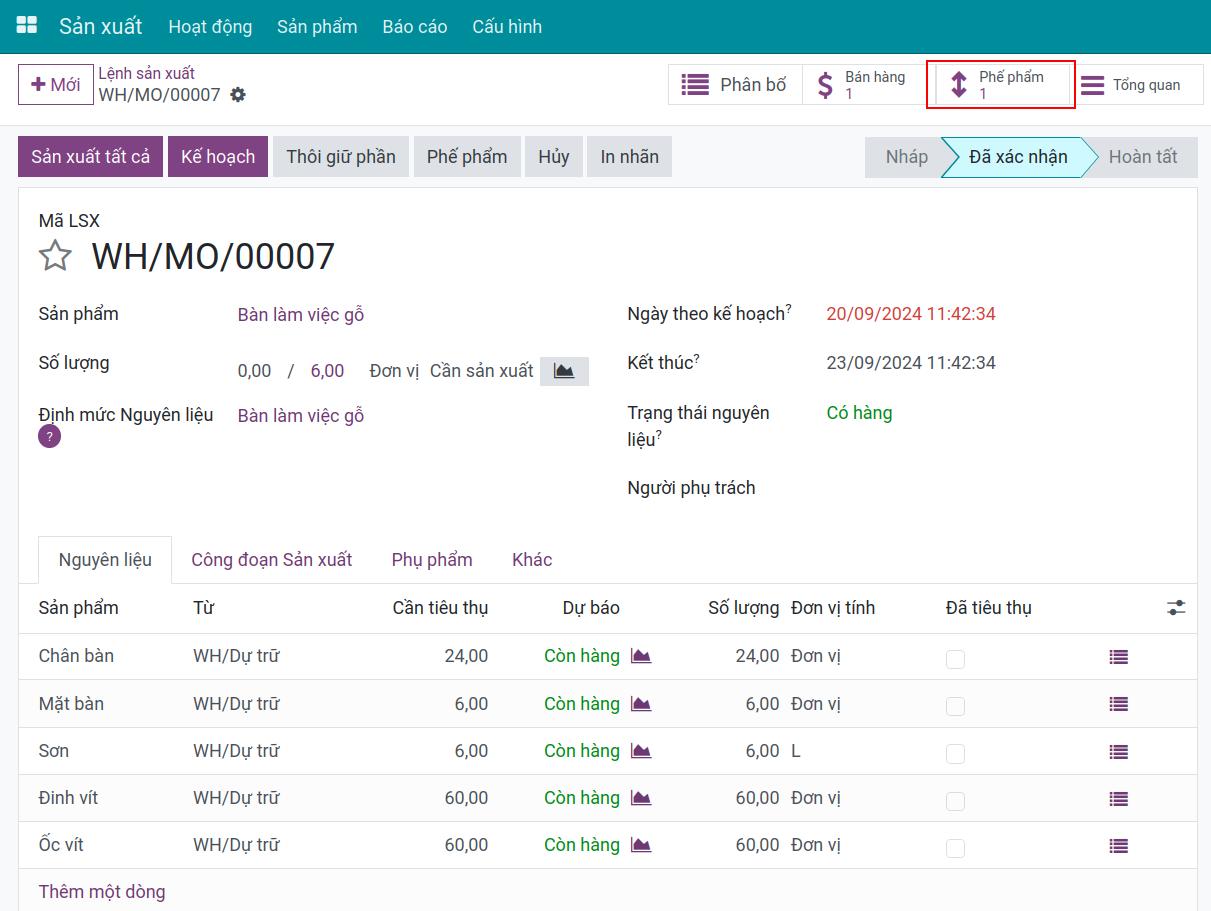The height and width of the screenshot is (911, 1211).
Task: Open the Bàn làm việc gỗ product link
Action: click(x=301, y=315)
